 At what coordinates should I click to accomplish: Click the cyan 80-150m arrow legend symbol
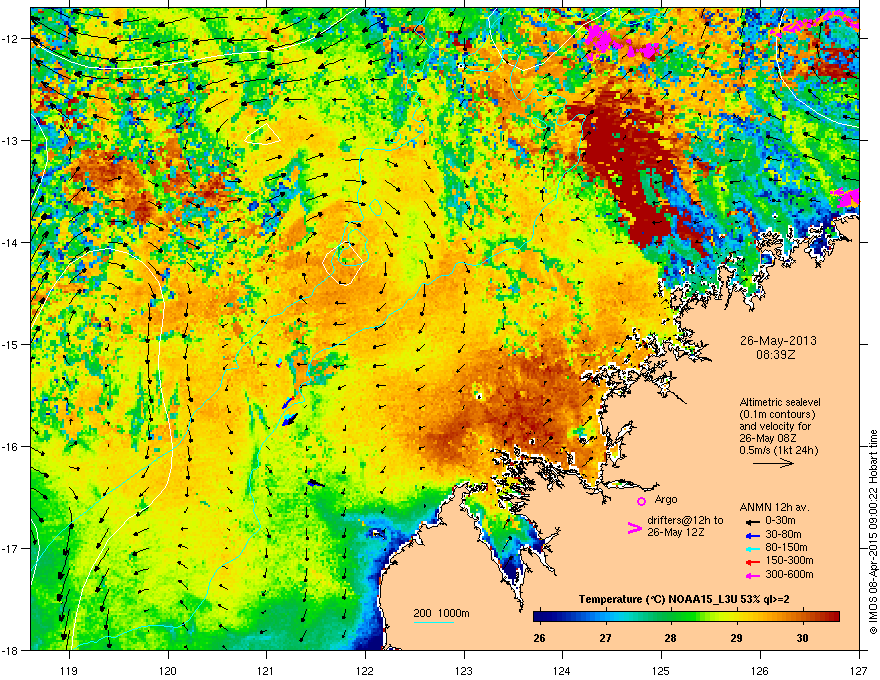click(752, 548)
